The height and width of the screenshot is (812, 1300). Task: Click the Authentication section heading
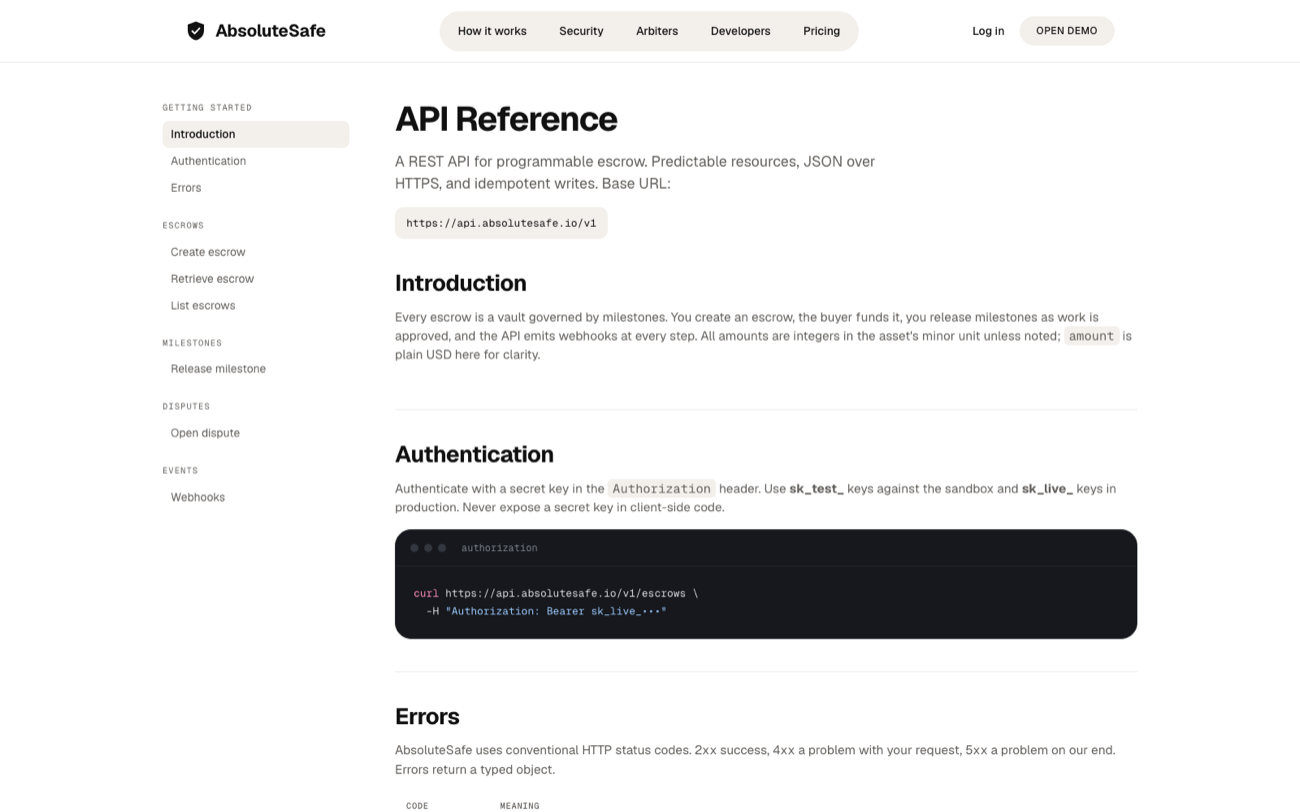(x=474, y=454)
